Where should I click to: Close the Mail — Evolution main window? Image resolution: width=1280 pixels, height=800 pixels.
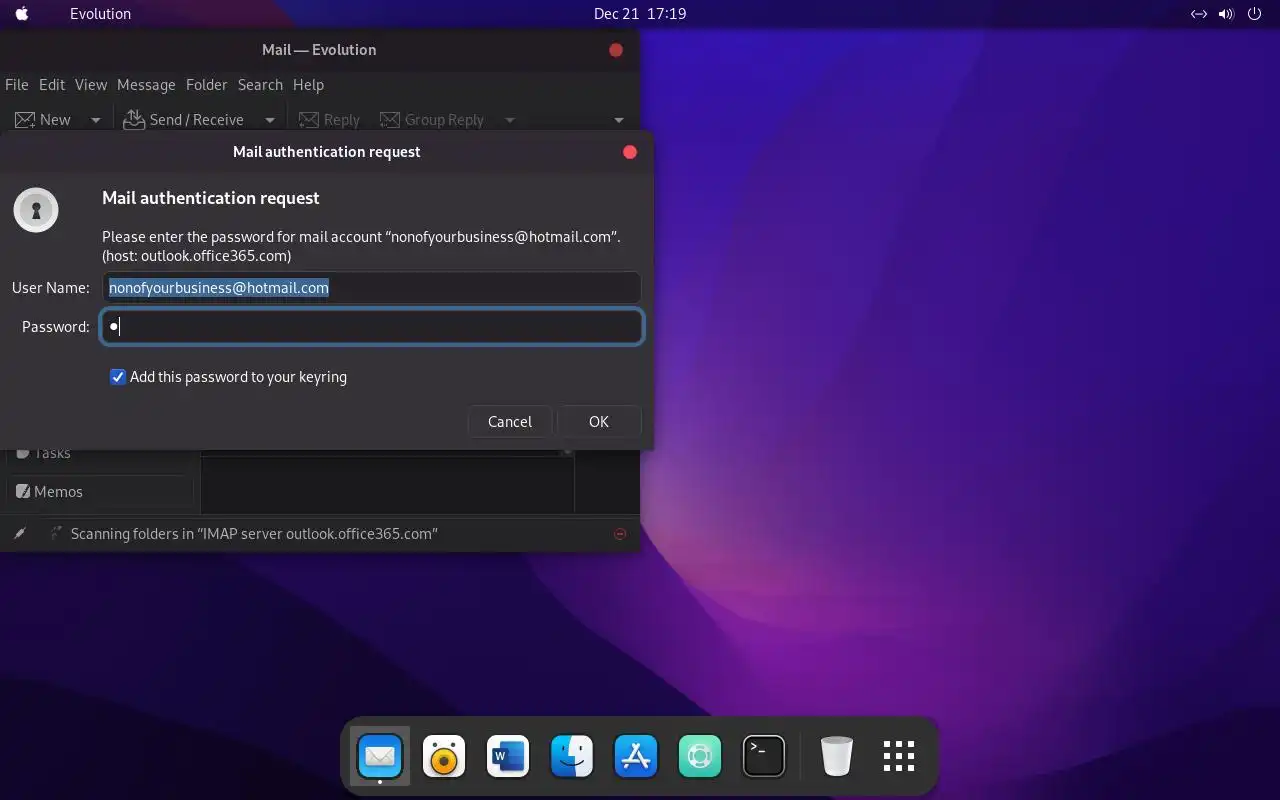616,50
